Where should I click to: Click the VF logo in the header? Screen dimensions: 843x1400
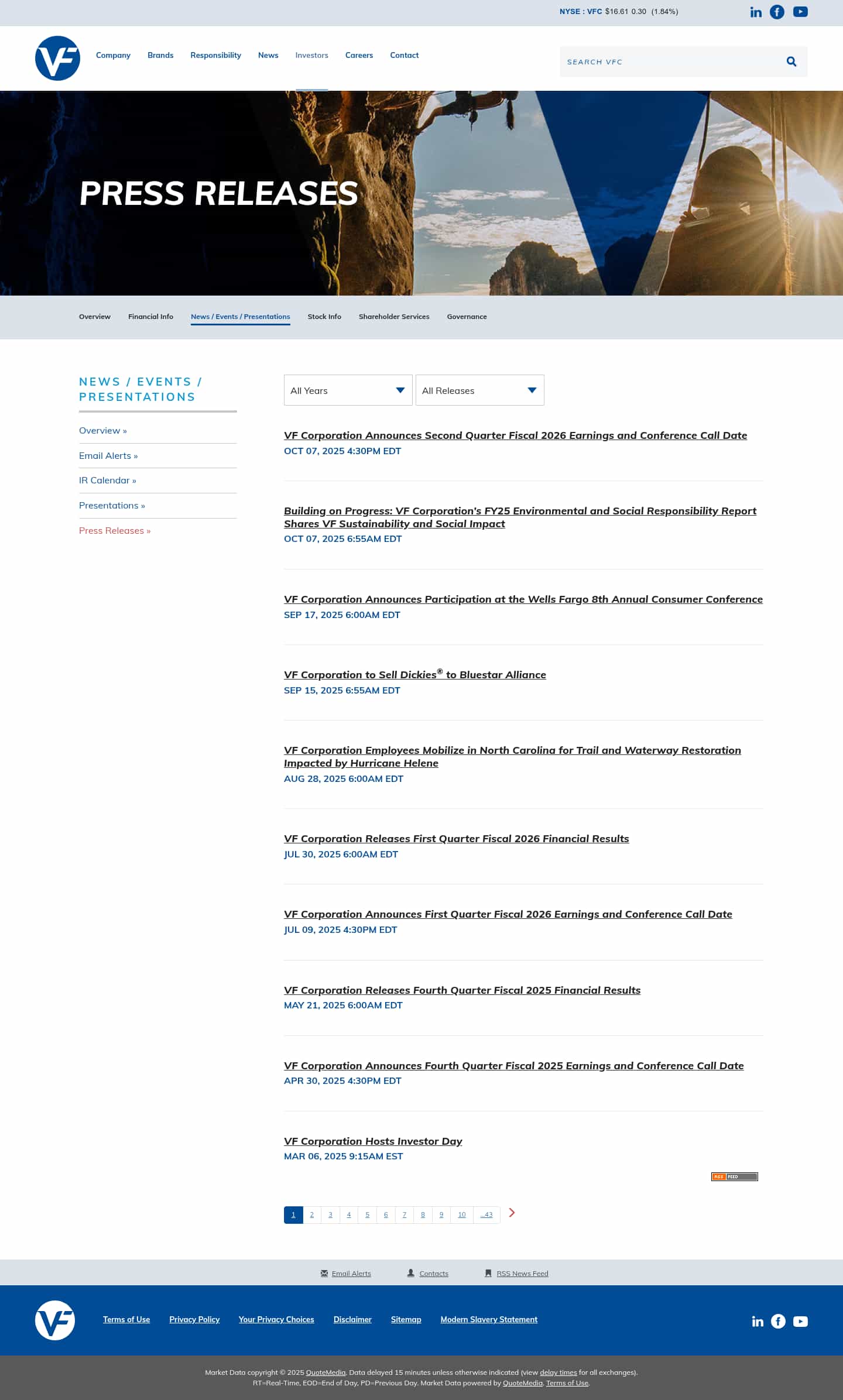tap(57, 58)
